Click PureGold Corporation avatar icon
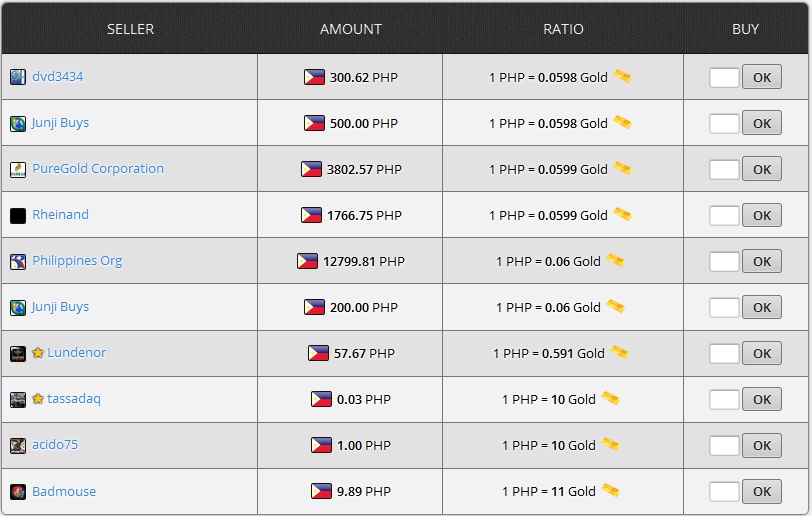This screenshot has height=516, width=812. 18,169
